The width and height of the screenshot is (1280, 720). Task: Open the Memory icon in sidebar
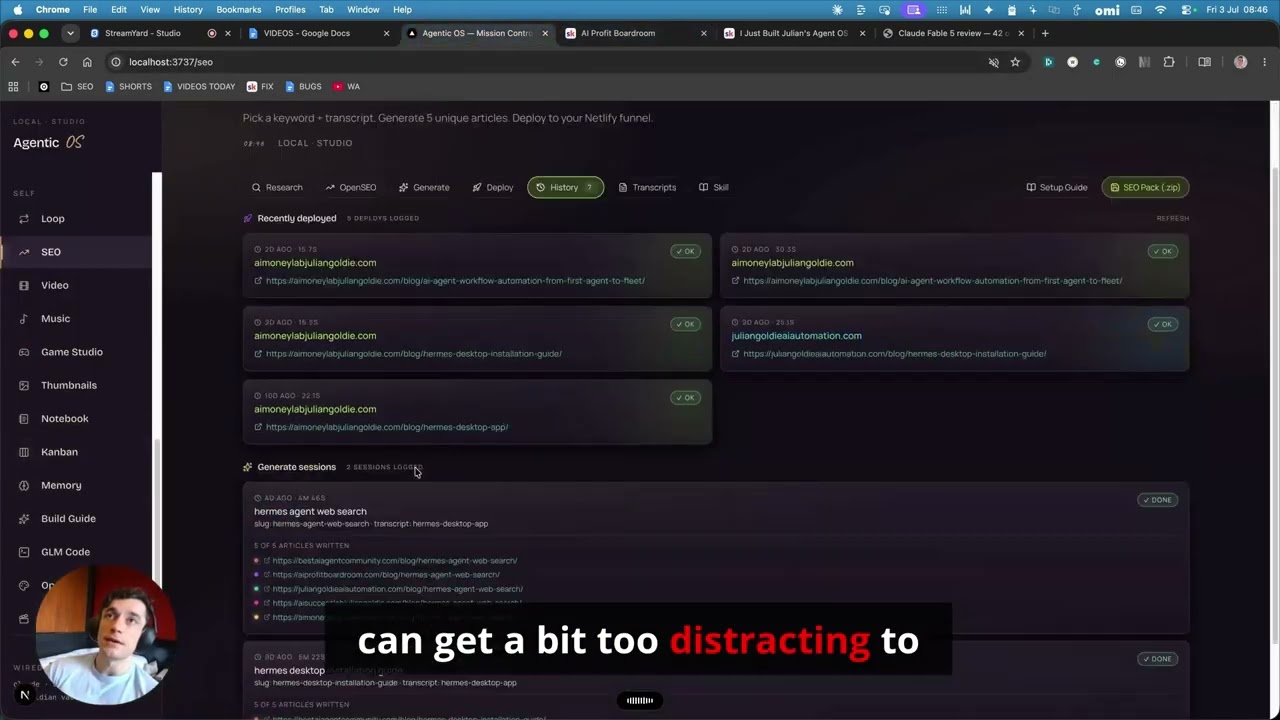coord(24,485)
